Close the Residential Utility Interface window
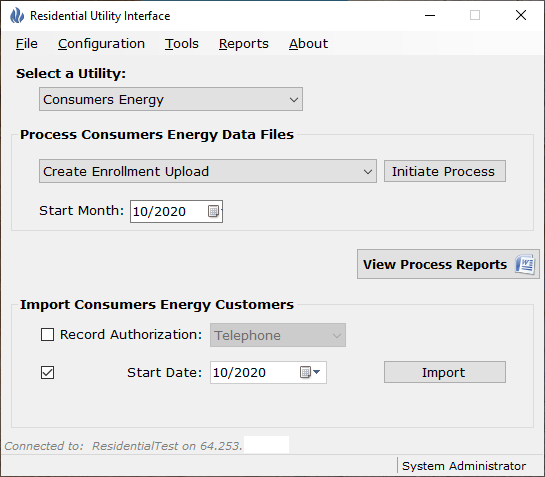 (521, 15)
